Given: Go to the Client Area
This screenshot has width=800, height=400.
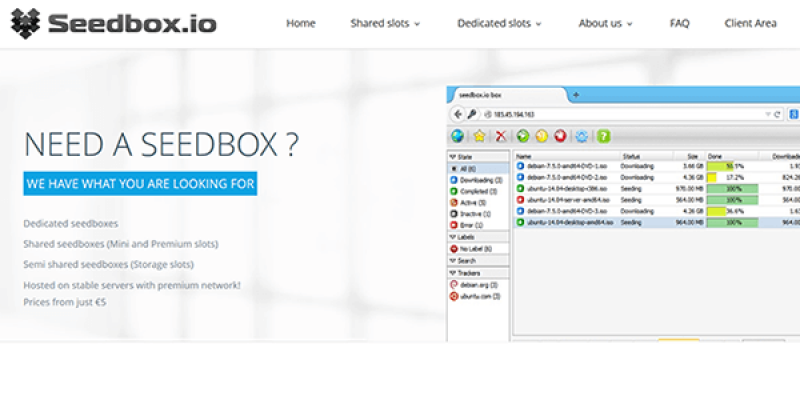Looking at the screenshot, I should tap(750, 23).
